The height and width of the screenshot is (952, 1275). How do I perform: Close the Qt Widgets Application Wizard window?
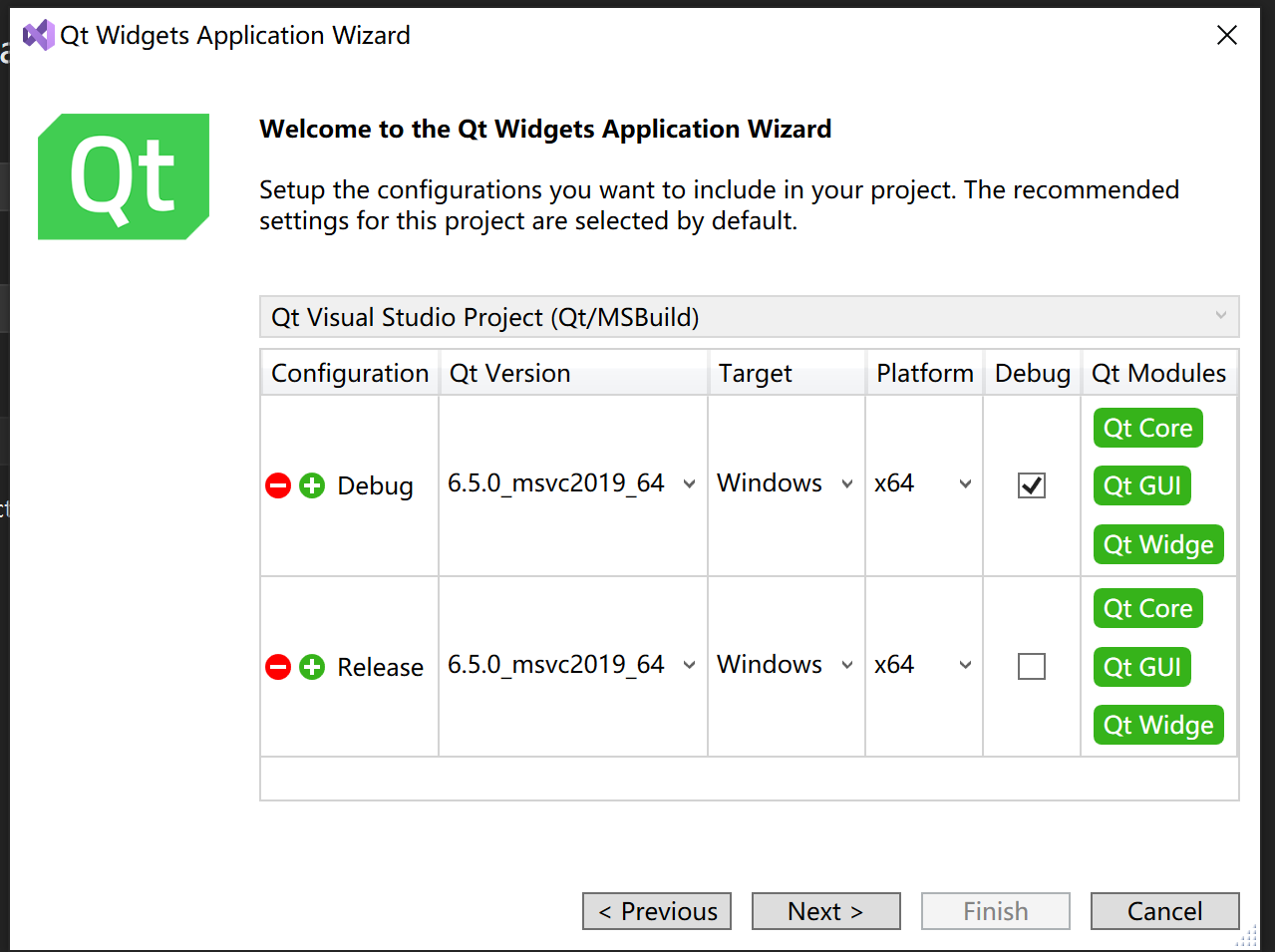coord(1227,35)
